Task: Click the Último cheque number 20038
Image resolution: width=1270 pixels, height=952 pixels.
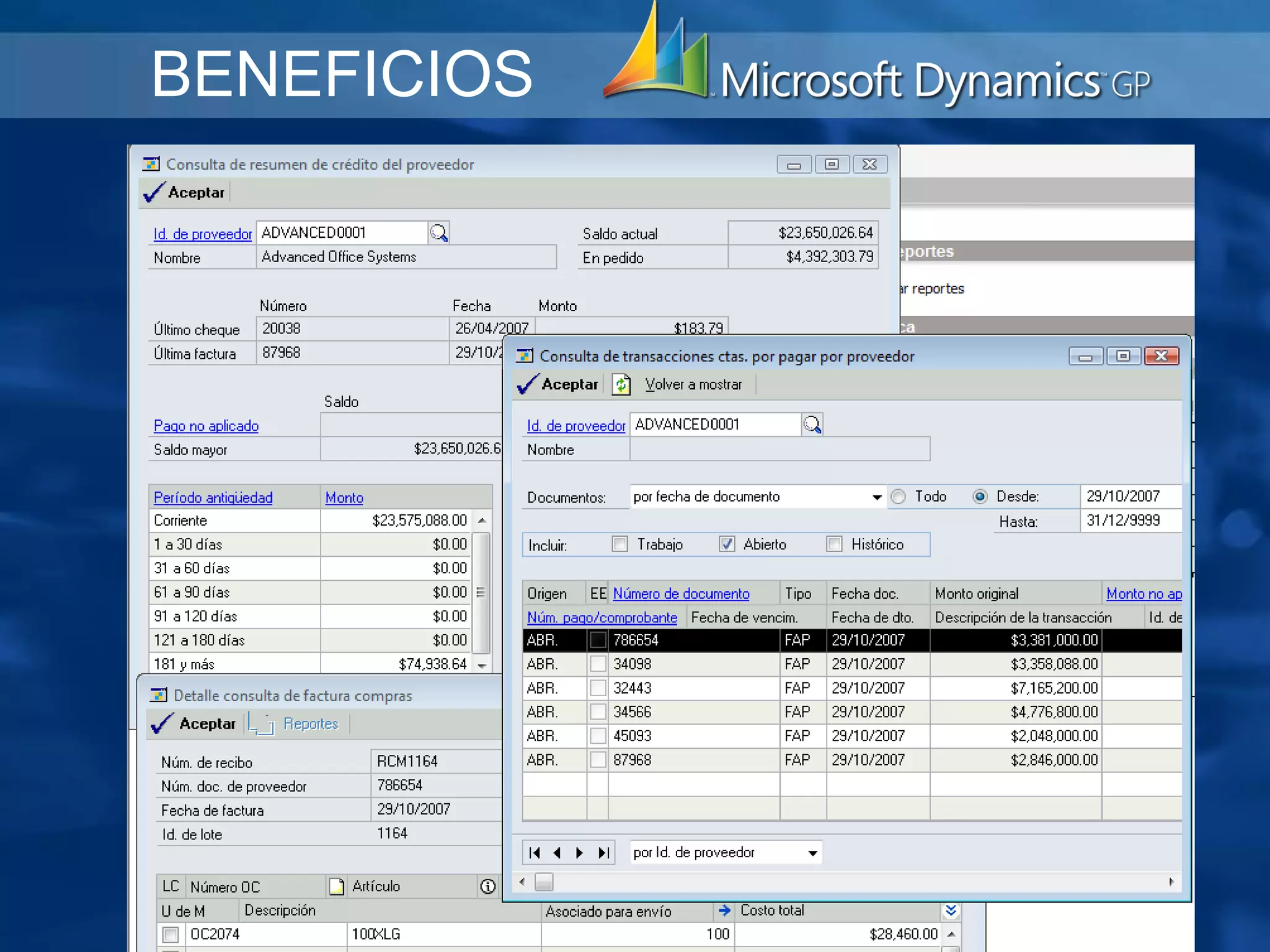Action: click(x=281, y=328)
